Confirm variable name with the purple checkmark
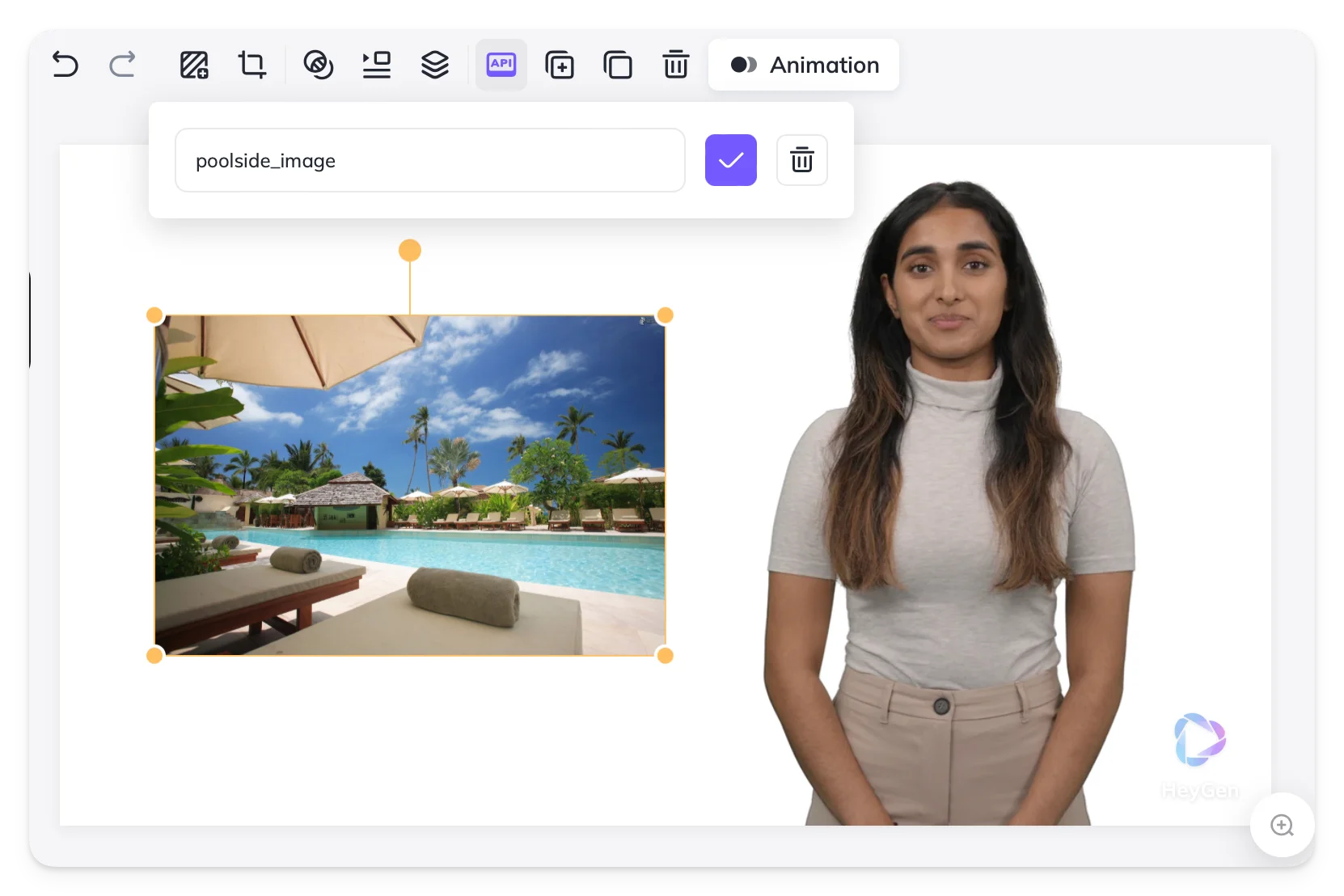Viewport: 1344px width, 896px height. (731, 160)
